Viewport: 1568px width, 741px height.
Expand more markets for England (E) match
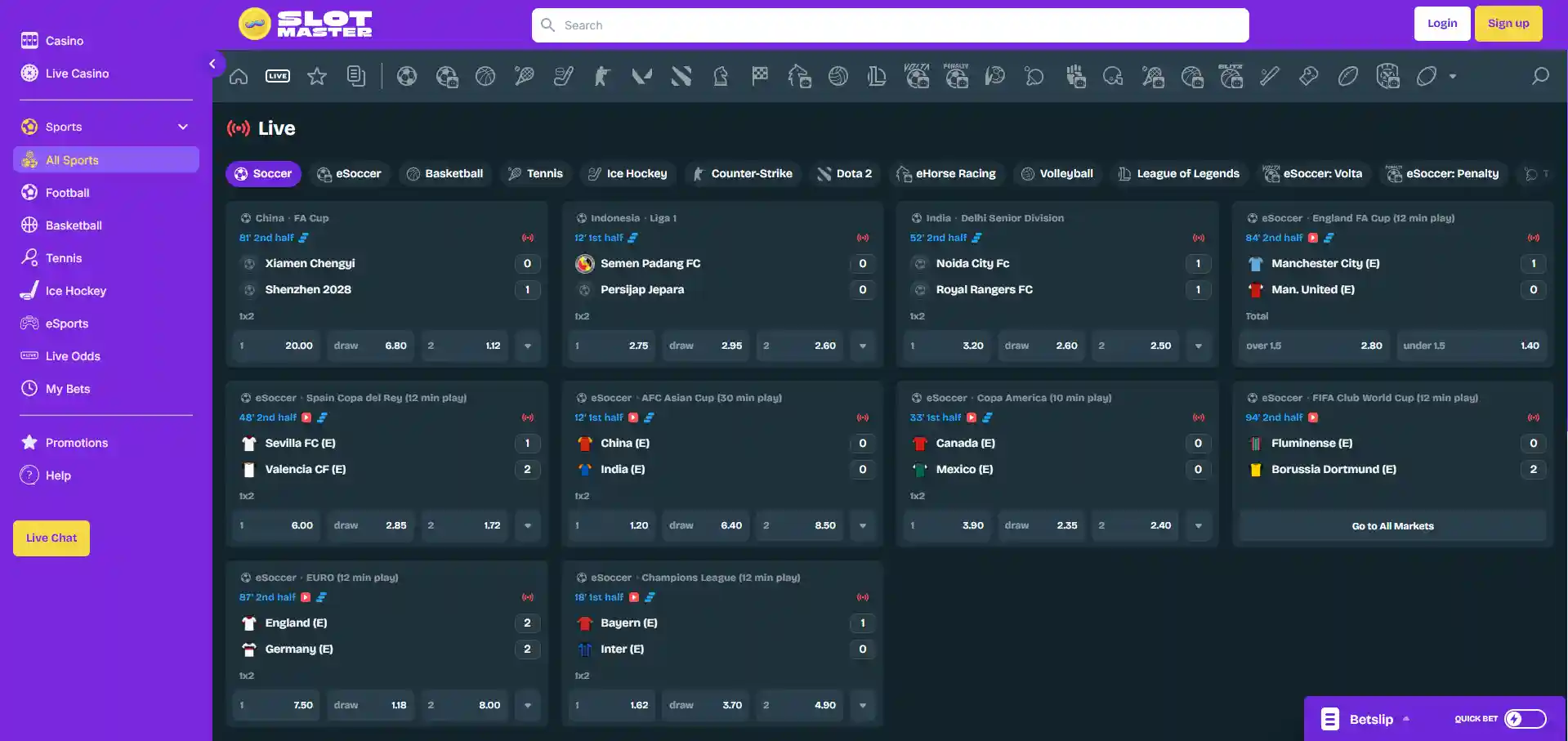click(x=528, y=705)
